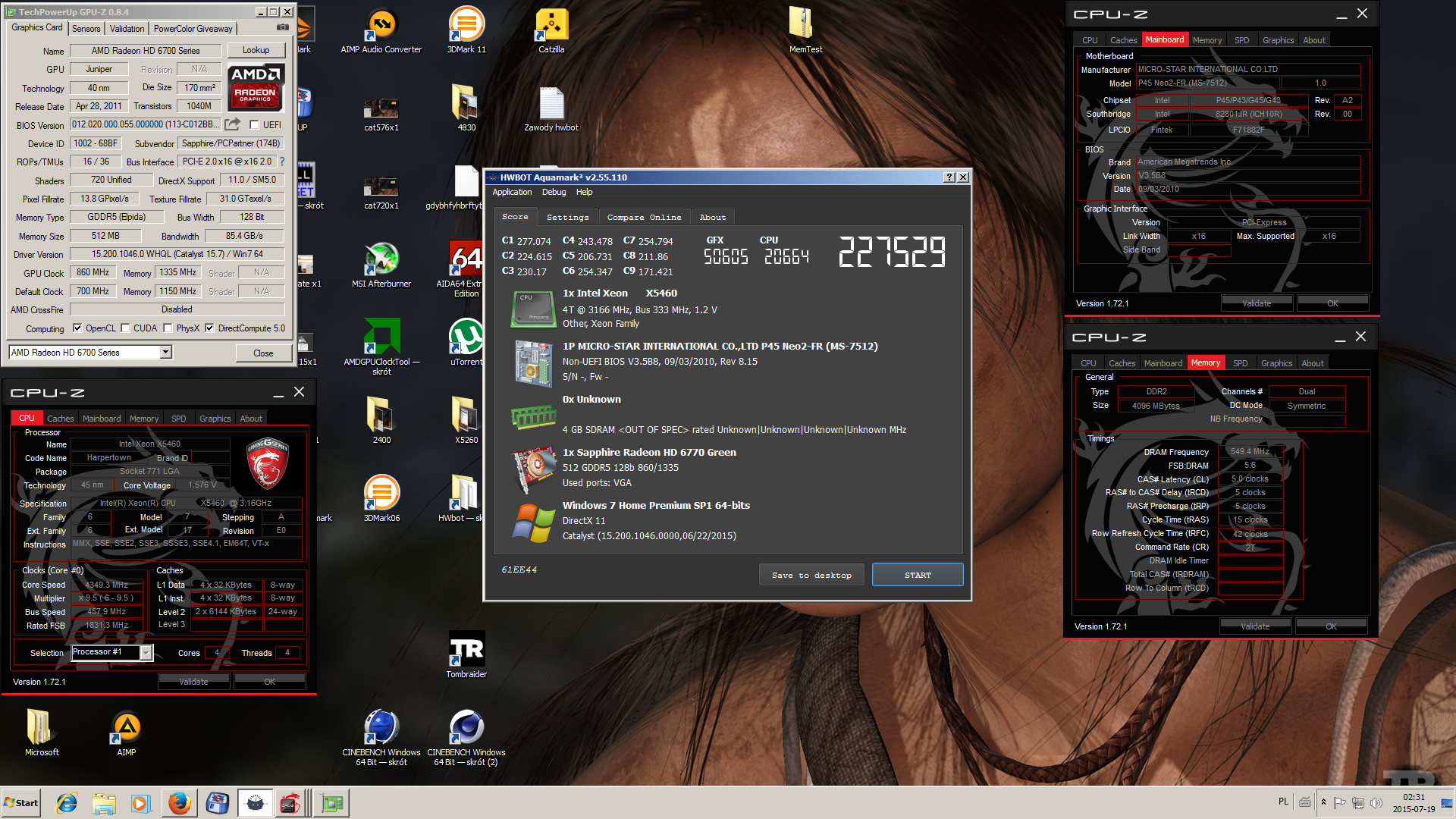
Task: Open Caches tab in CPU tab CPU-Z window
Action: (61, 419)
